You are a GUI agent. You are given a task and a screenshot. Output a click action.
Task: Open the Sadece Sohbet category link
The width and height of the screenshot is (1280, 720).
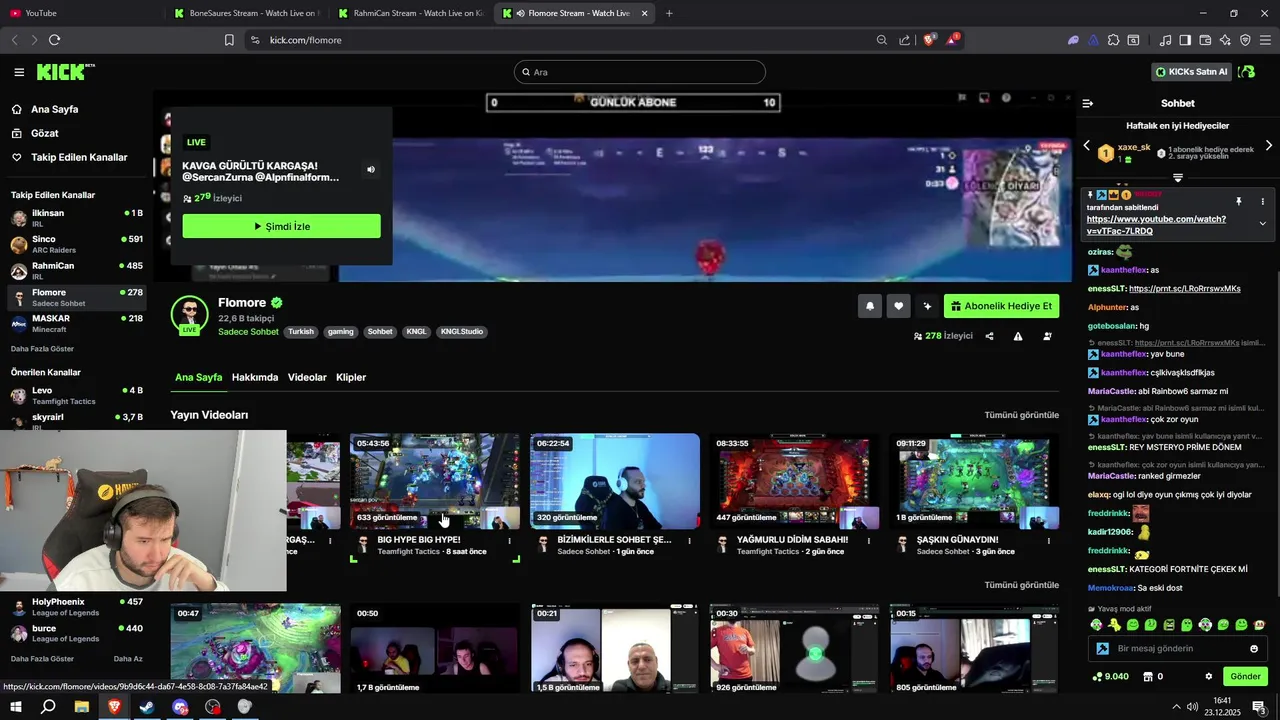(x=248, y=332)
